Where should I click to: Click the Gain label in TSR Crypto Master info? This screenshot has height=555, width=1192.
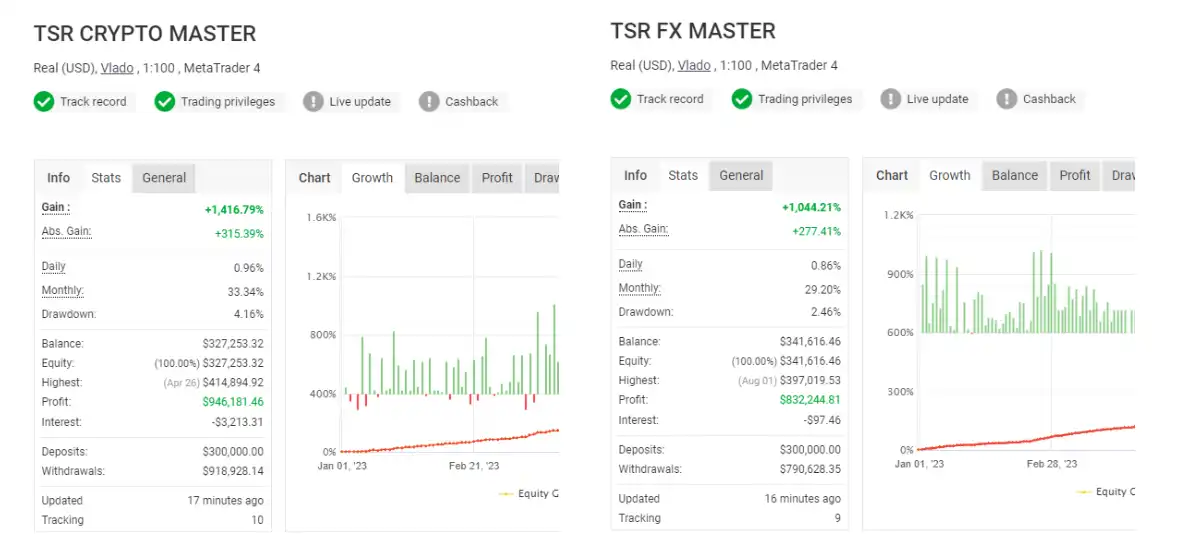tap(55, 207)
